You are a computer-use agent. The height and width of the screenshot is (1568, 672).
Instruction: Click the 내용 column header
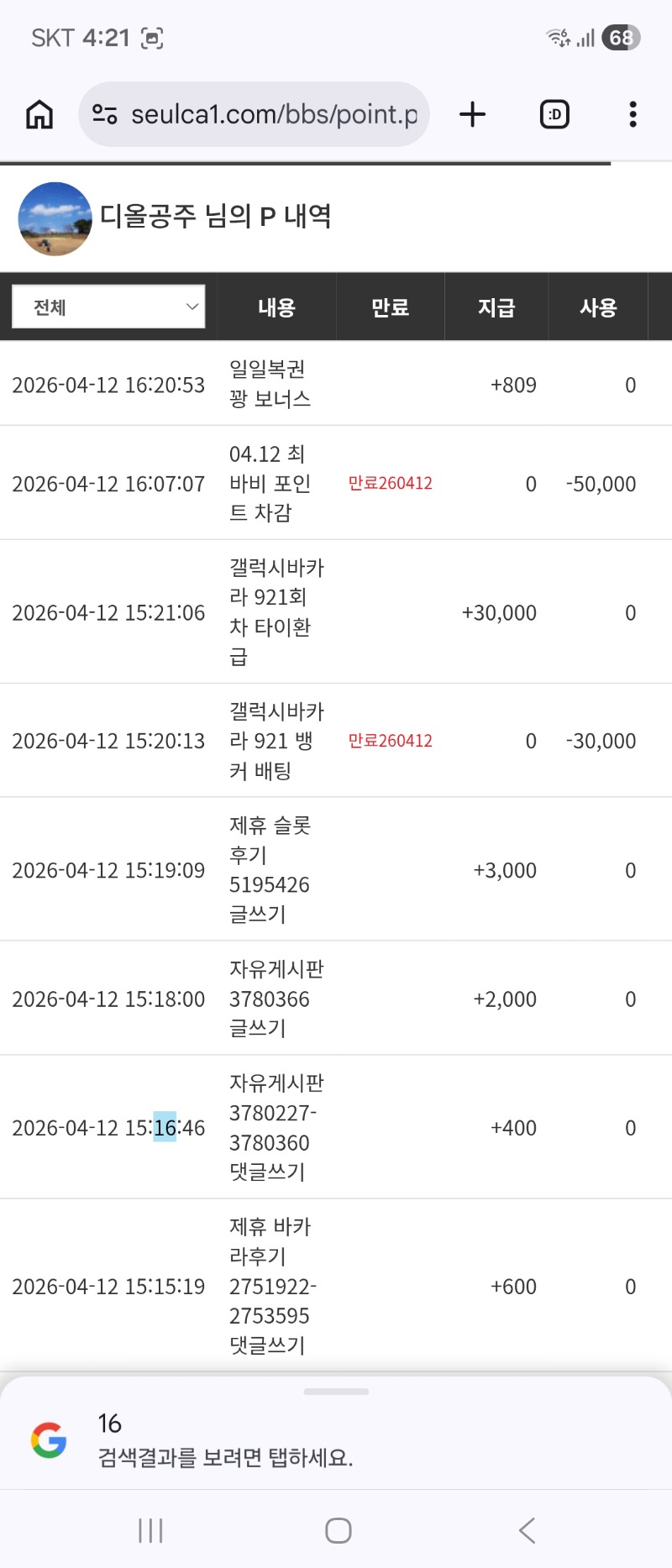(276, 307)
